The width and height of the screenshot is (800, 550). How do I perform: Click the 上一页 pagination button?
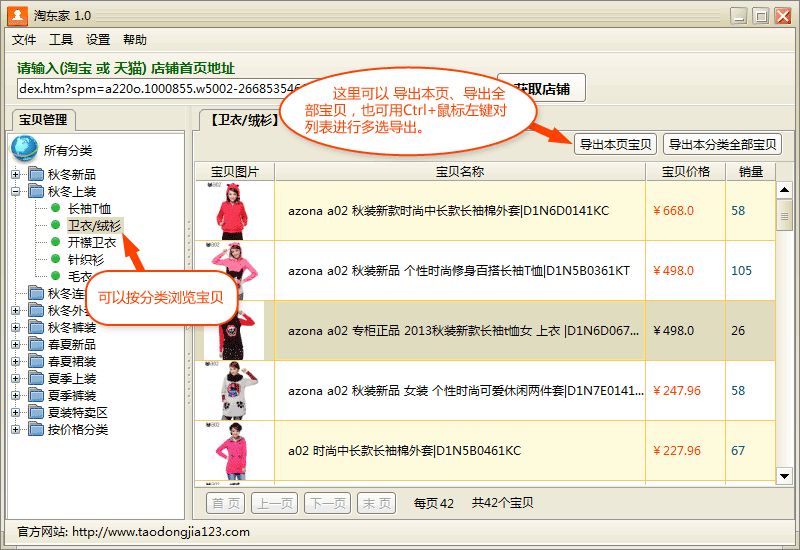(275, 504)
